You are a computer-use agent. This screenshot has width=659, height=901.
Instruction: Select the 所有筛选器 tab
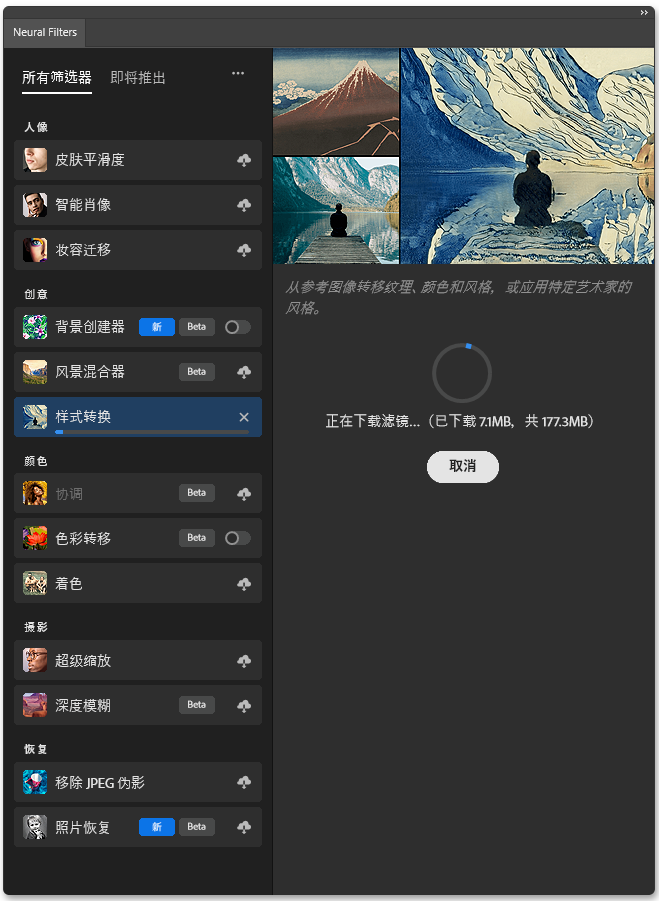(57, 78)
